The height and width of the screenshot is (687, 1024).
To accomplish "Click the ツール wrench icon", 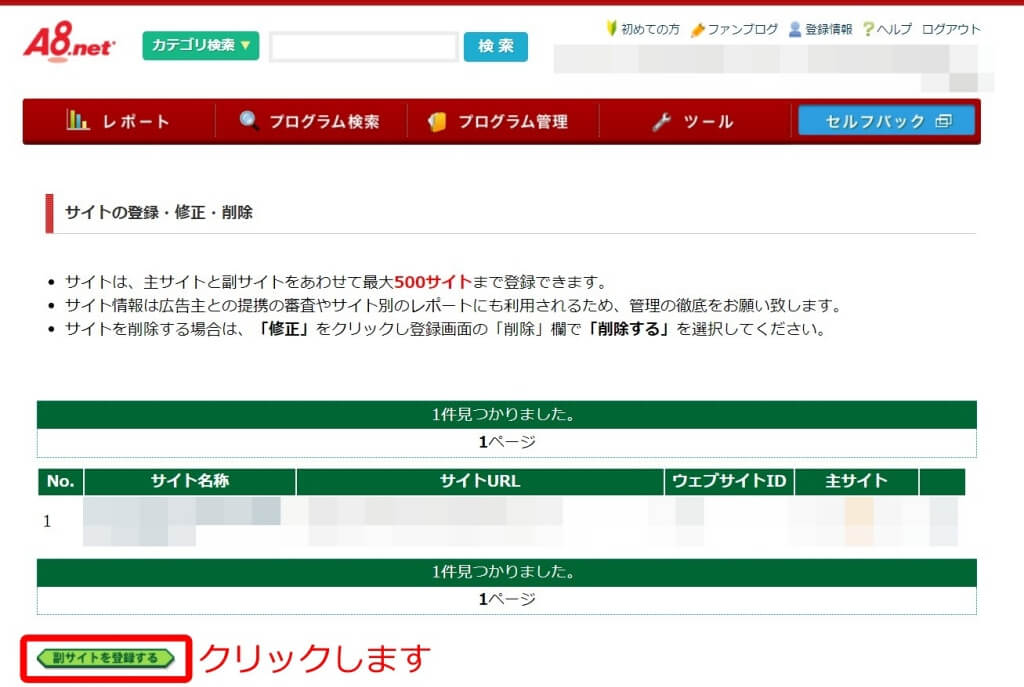I will pyautogui.click(x=662, y=121).
